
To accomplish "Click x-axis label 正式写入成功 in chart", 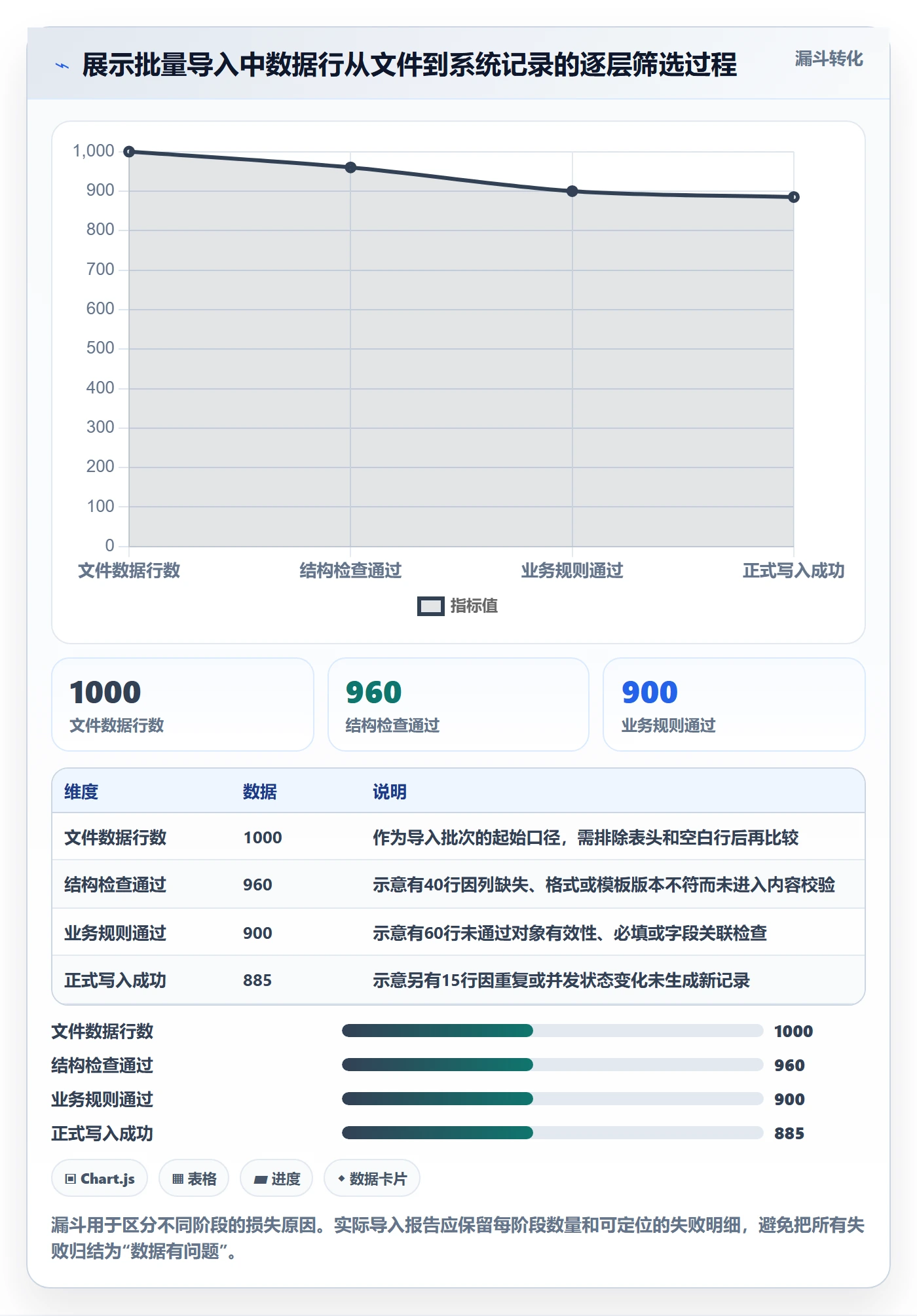I will coord(794,571).
